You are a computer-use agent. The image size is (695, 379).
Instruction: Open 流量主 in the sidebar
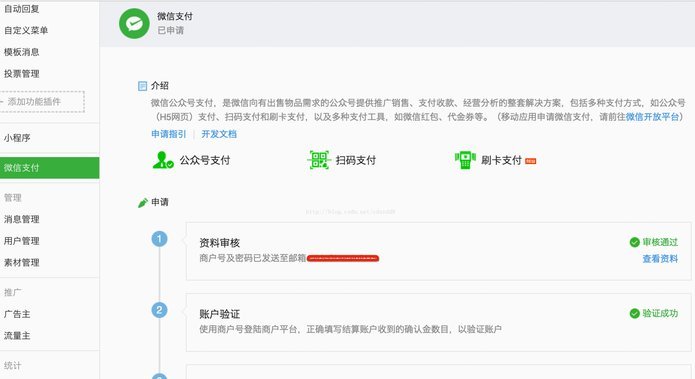(17, 336)
